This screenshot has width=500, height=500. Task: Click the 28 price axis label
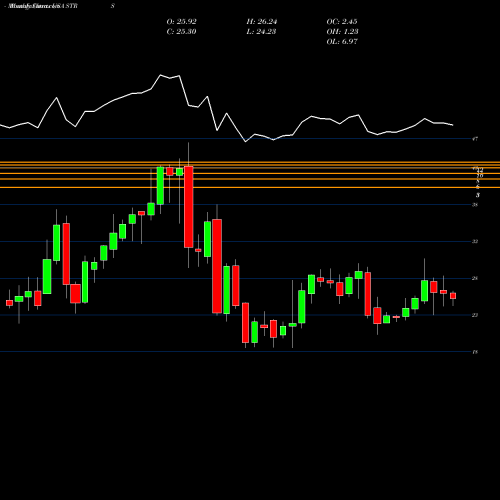[x=475, y=278]
